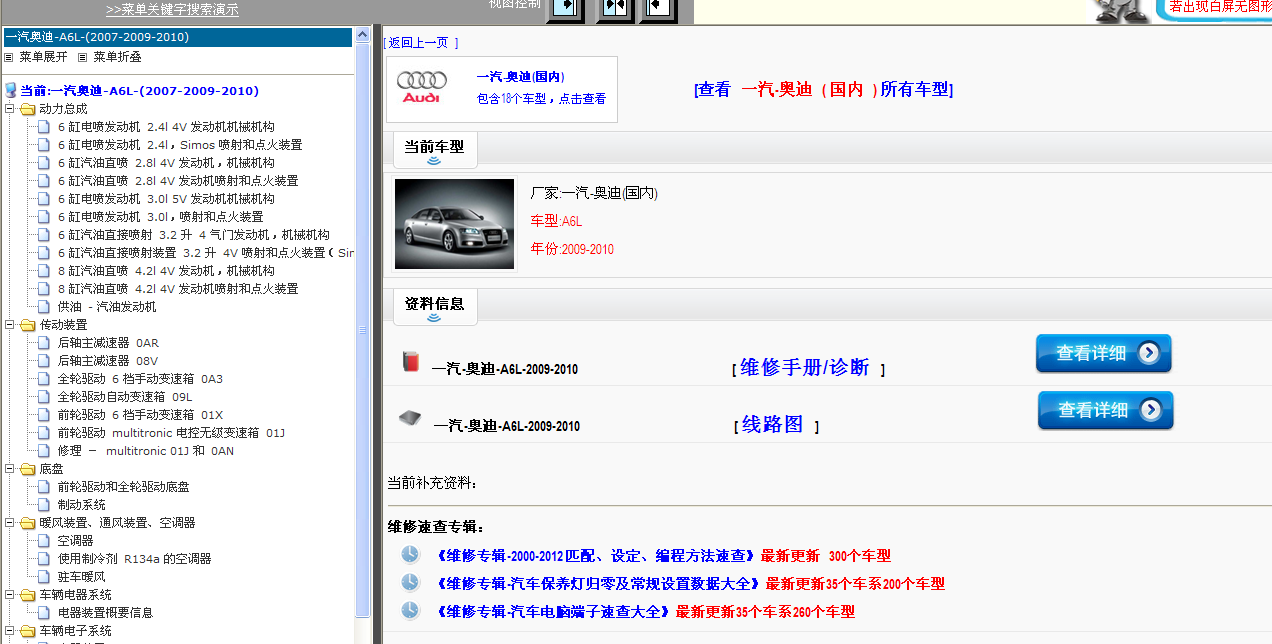
Task: Collapse the 动力总成 tree node
Action: (x=10, y=108)
